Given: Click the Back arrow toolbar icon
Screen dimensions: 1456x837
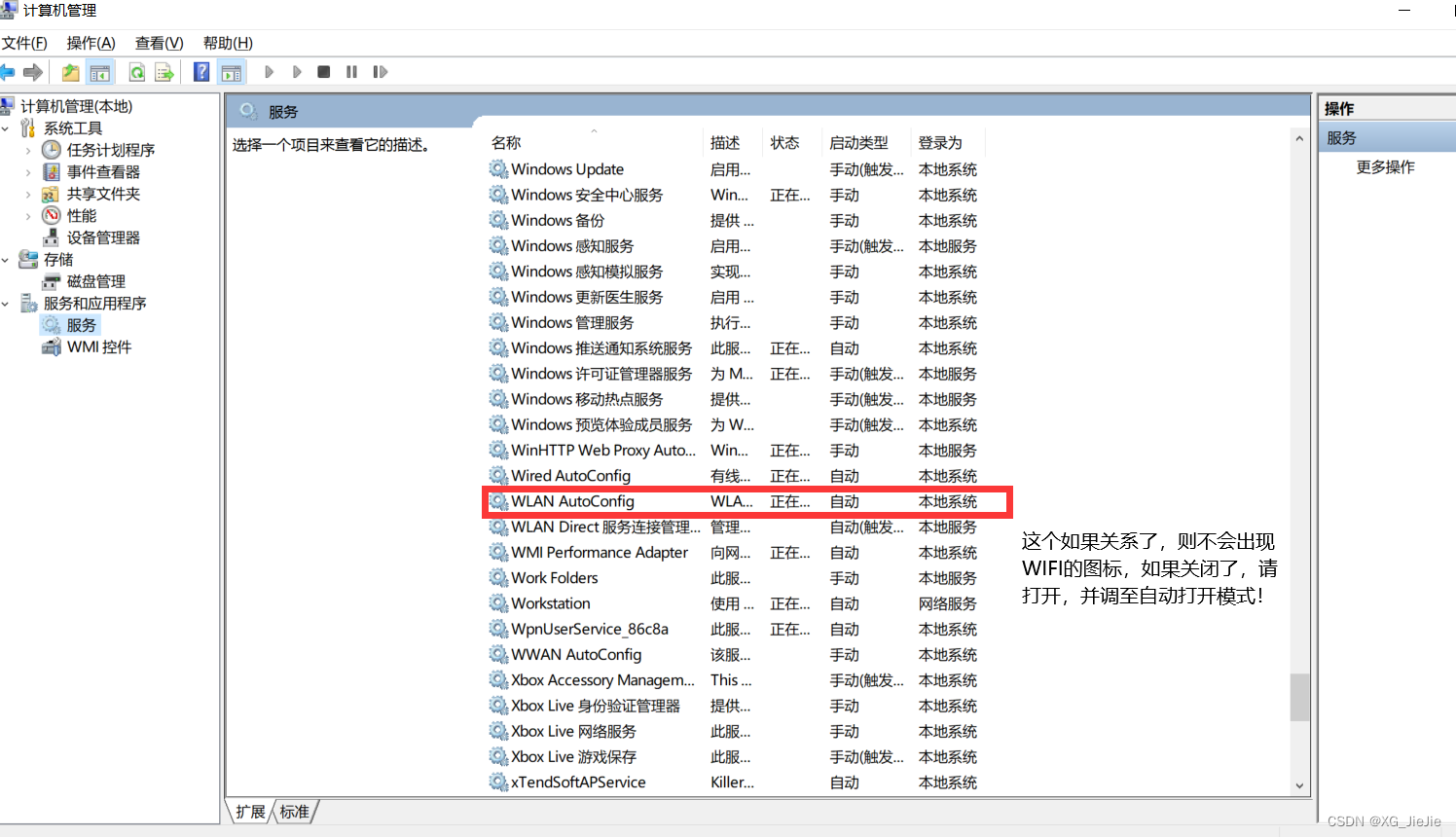Looking at the screenshot, I should [6, 72].
